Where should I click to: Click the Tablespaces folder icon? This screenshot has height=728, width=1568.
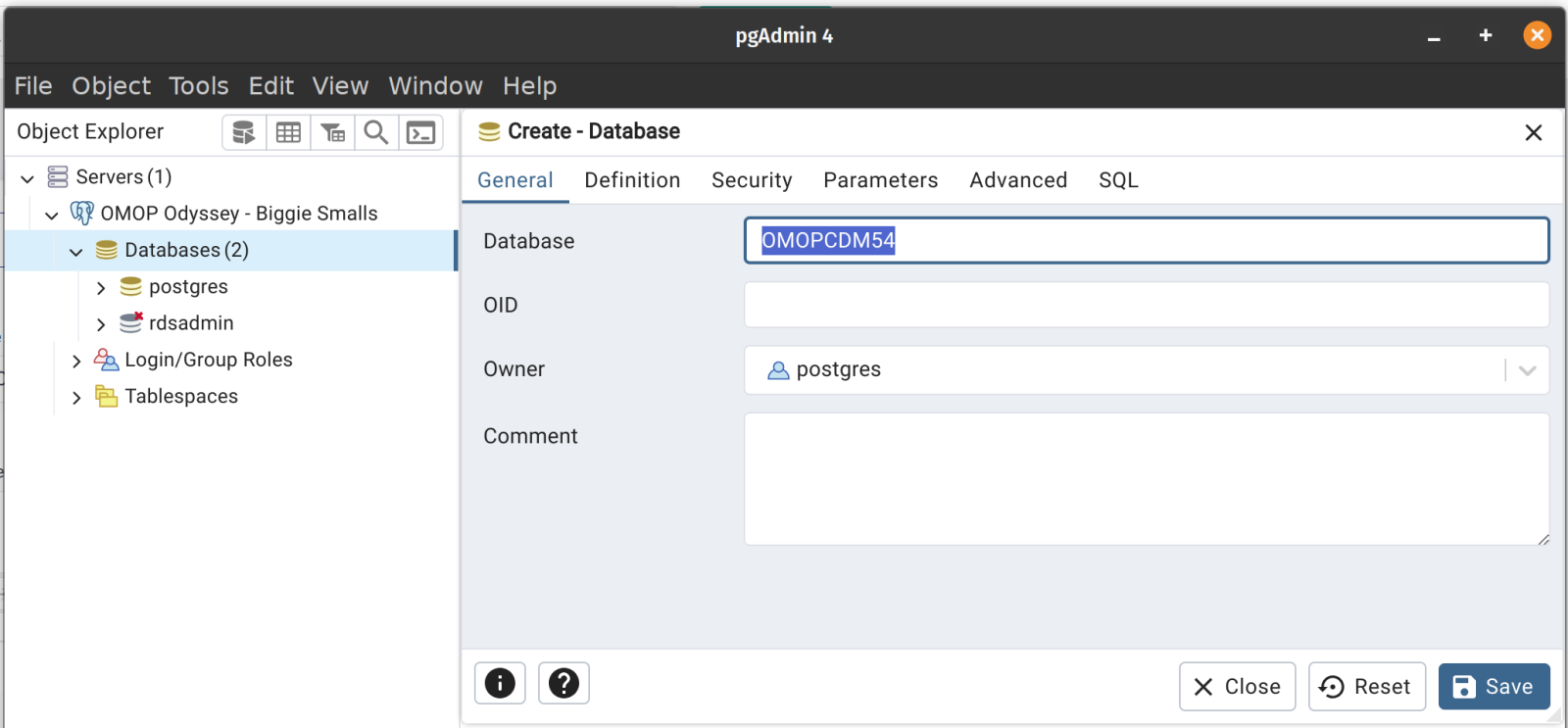coord(106,396)
